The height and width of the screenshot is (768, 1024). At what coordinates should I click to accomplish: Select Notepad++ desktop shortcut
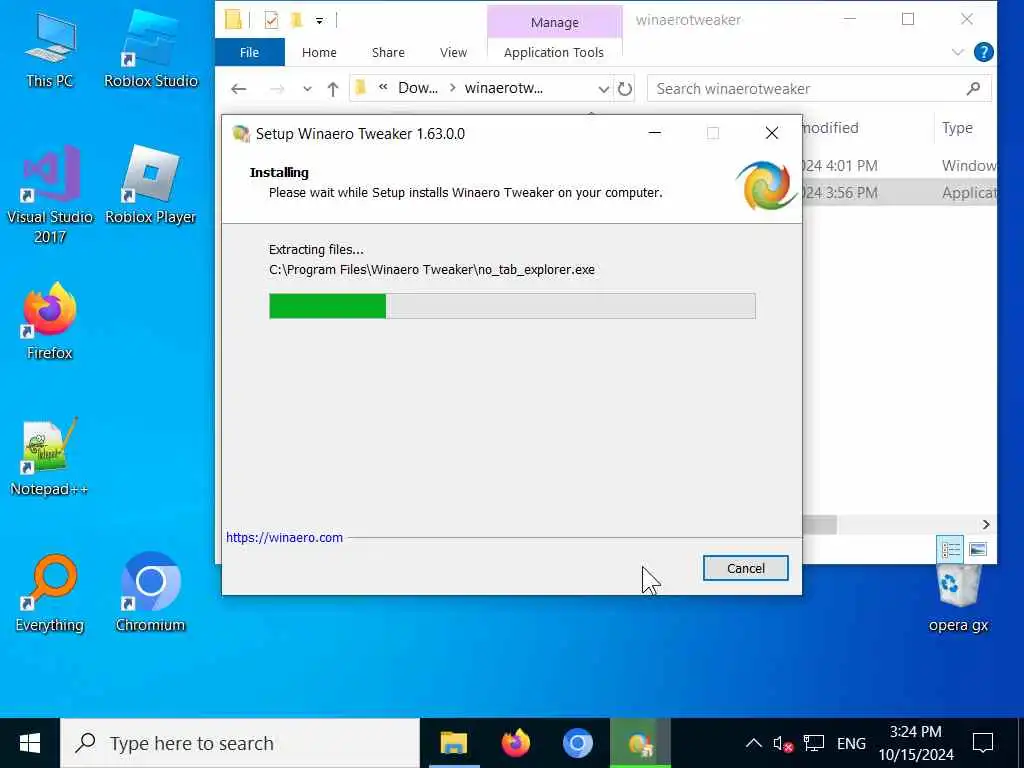(50, 457)
